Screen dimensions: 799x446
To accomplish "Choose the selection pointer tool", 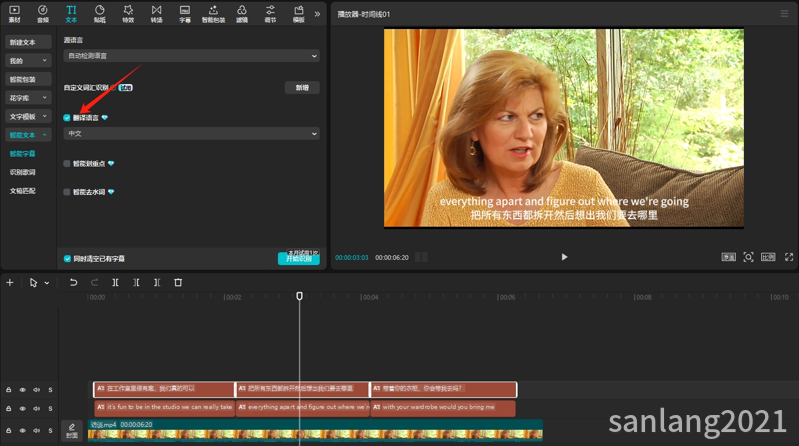I will point(33,282).
